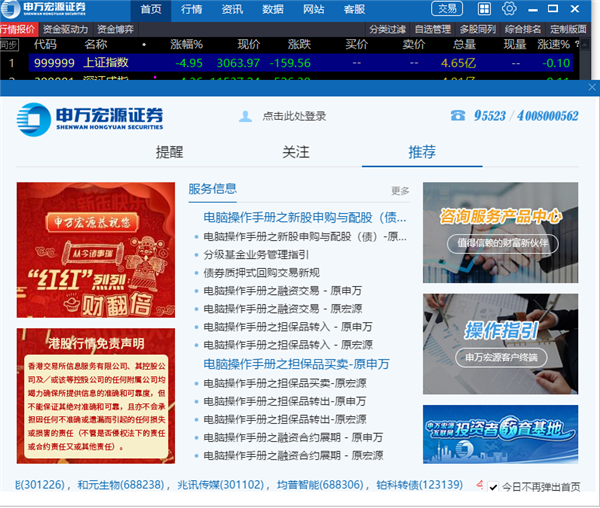The height and width of the screenshot is (508, 600).
Task: Open highlighted 电脑操作手册之新股申购与配股 headline
Action: [305, 217]
